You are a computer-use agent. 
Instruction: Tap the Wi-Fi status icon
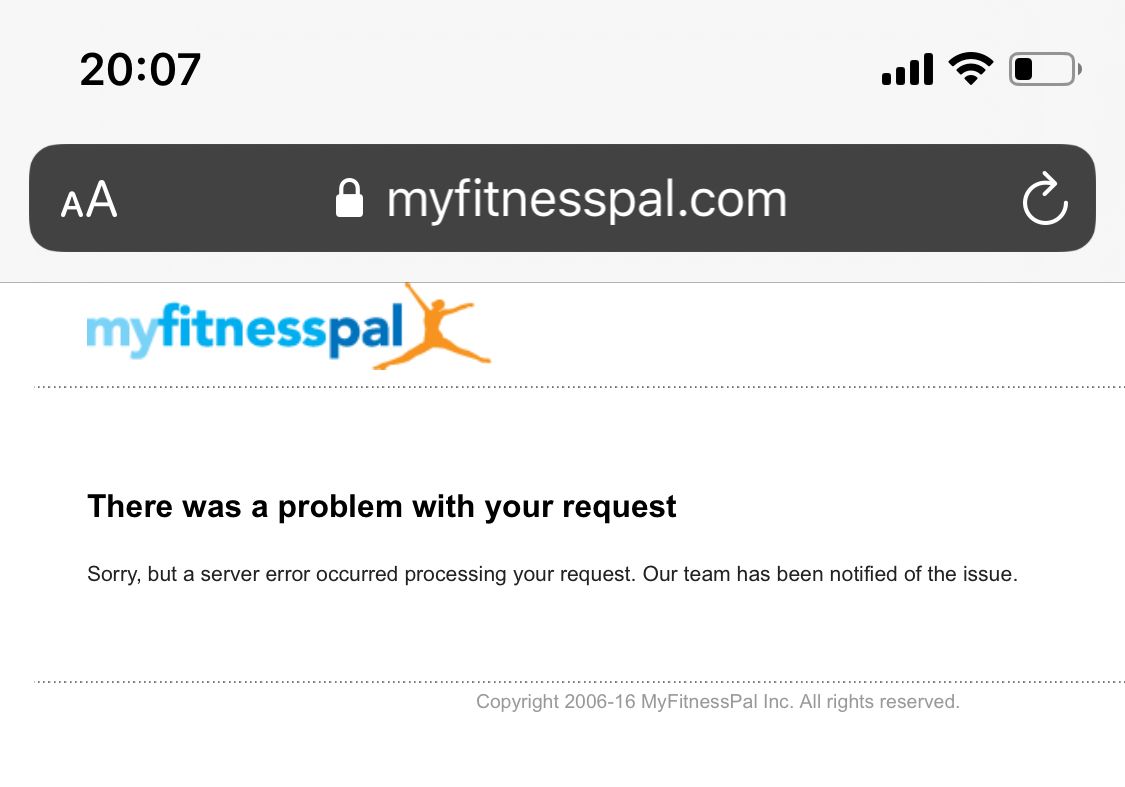970,69
